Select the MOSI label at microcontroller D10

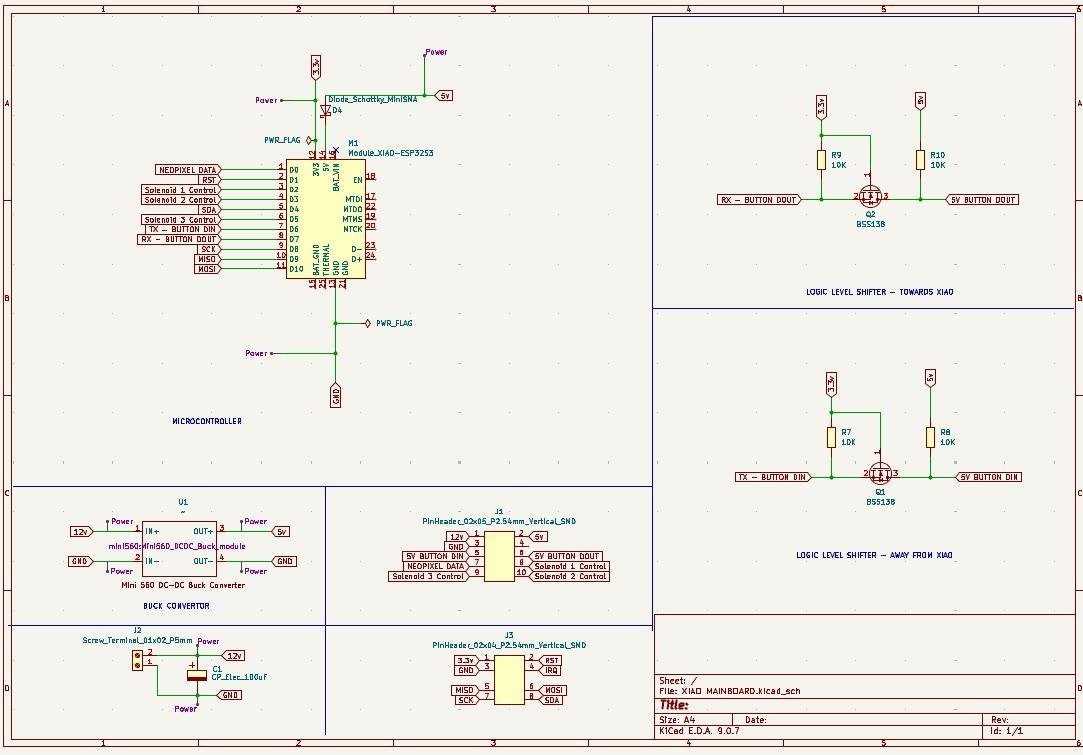207,269
